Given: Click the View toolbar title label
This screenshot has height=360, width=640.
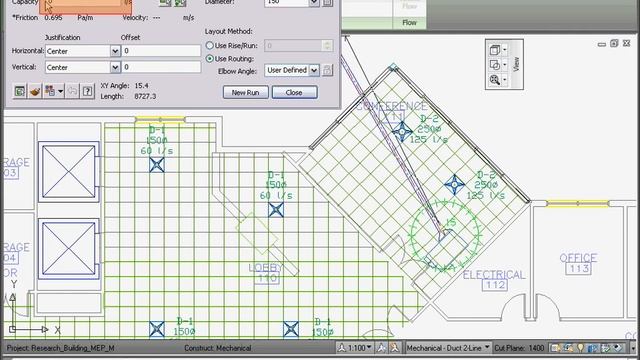Looking at the screenshot, I should (x=516, y=64).
